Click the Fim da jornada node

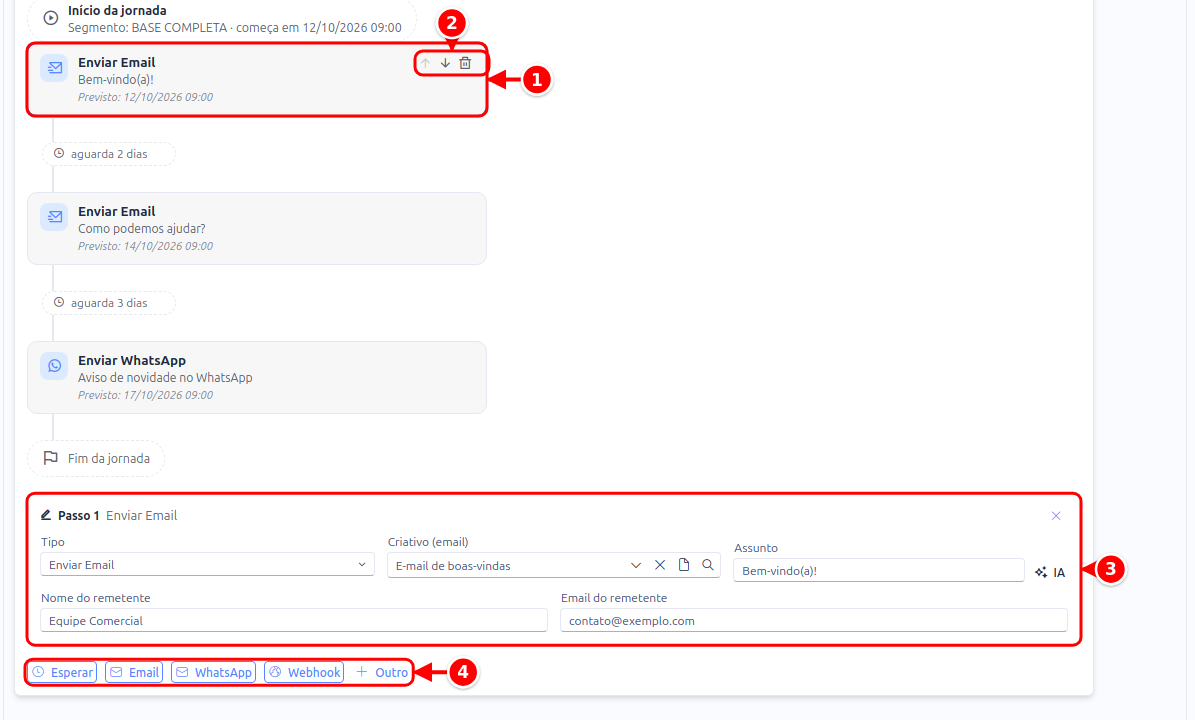coord(96,459)
